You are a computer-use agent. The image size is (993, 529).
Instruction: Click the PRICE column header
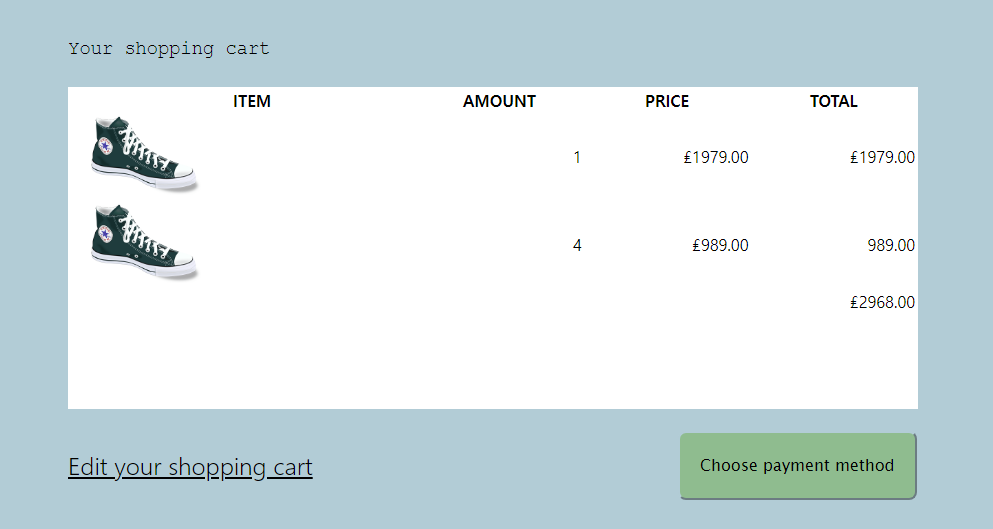667,101
